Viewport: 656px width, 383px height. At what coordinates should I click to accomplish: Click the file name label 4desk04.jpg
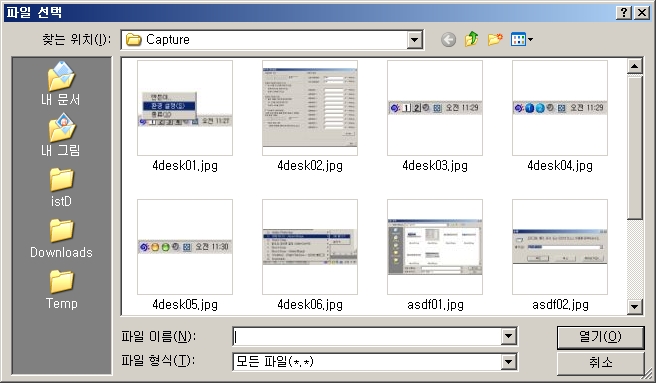coord(560,166)
